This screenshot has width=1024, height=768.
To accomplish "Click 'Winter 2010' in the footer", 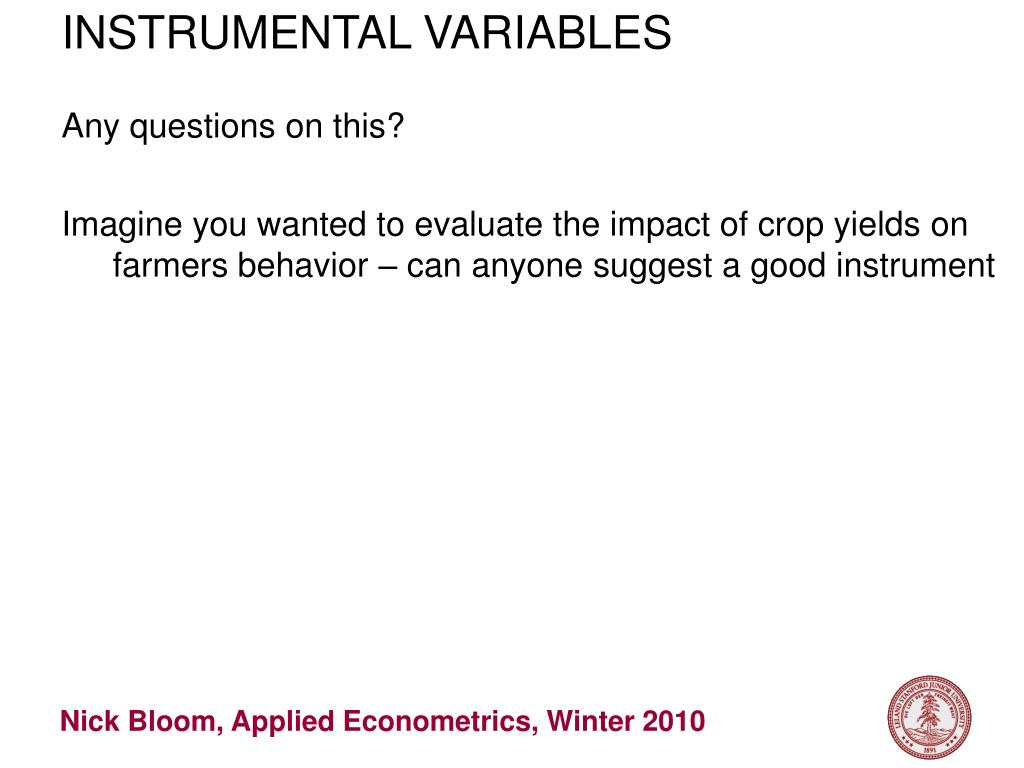I will pos(626,721).
